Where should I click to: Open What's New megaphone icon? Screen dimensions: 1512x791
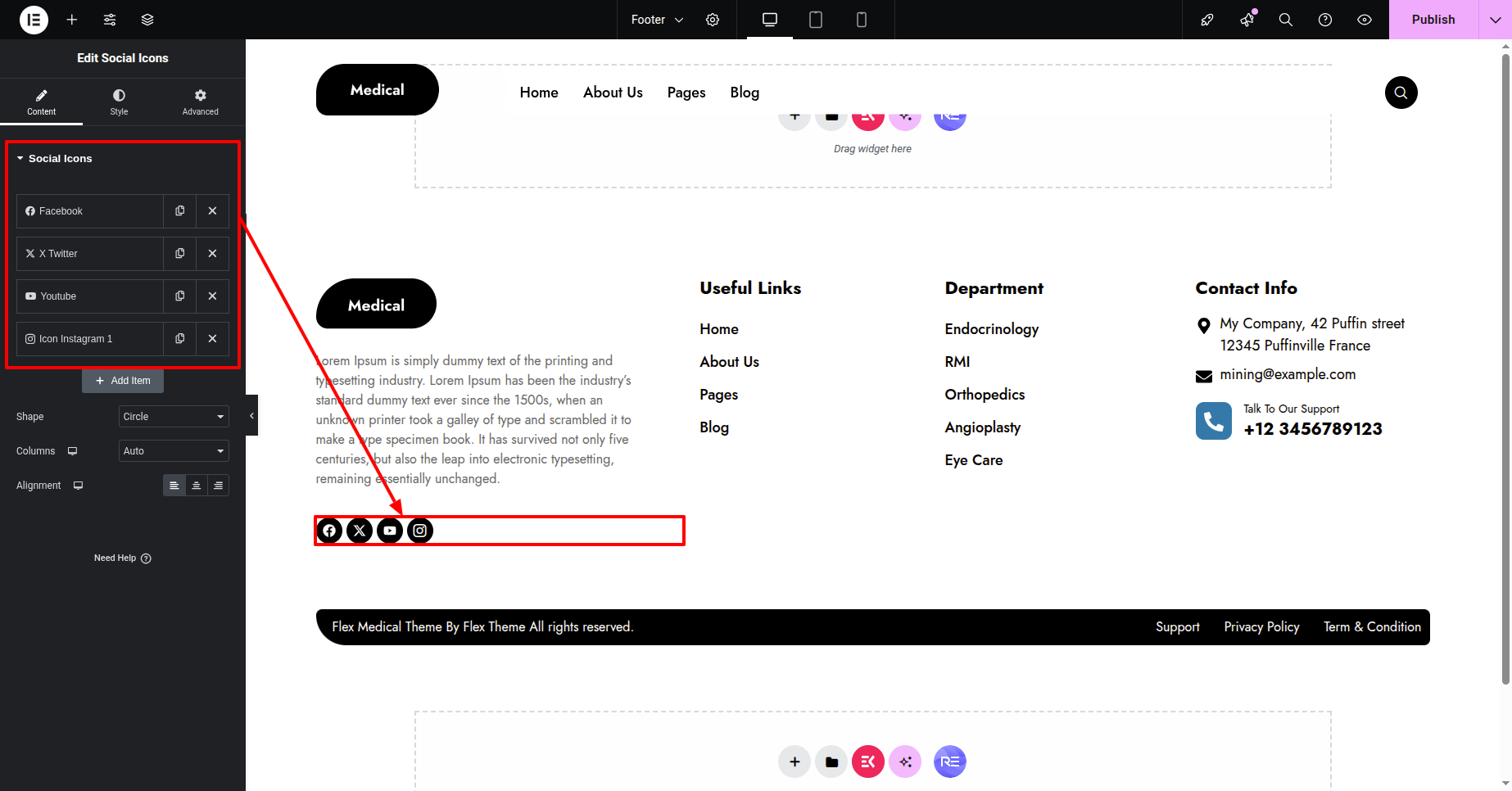1247,20
